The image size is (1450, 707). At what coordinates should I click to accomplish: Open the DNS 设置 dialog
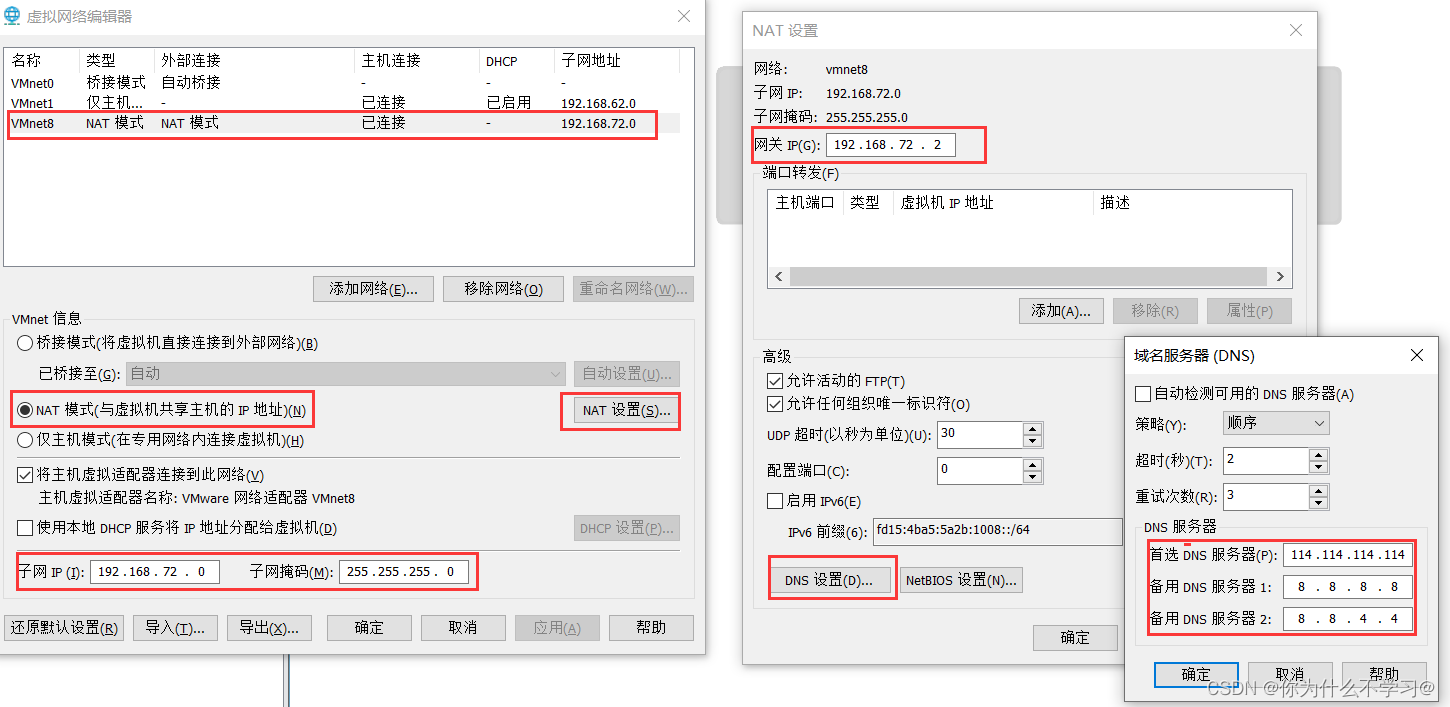[832, 577]
